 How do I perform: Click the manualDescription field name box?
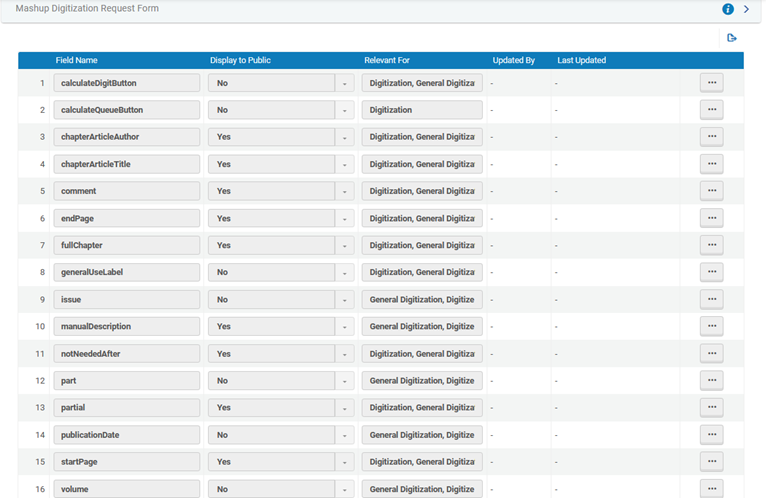point(127,326)
